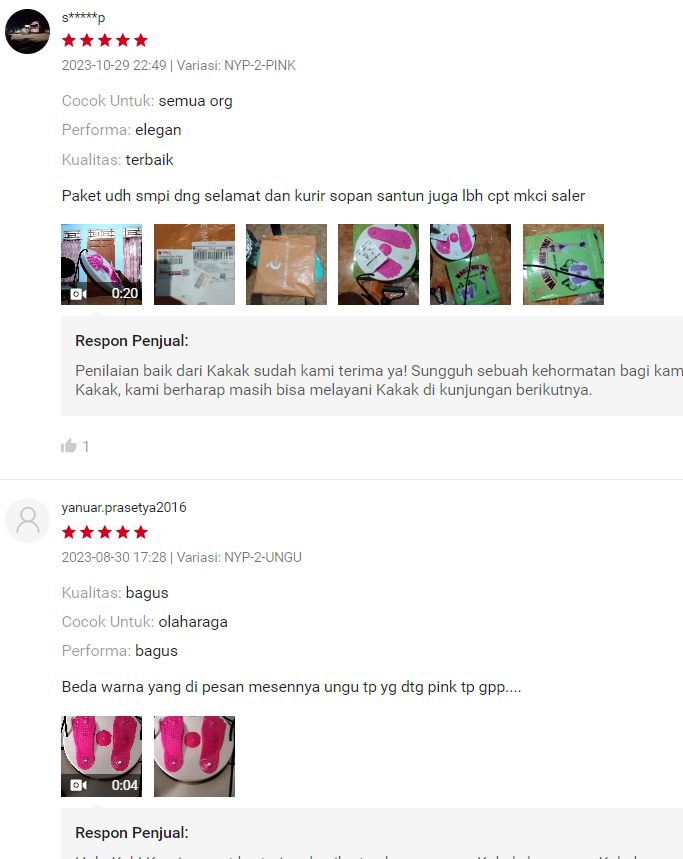Viewport: 683px width, 859px height.
Task: Open the shipping label photo thumbnail
Action: 194,264
